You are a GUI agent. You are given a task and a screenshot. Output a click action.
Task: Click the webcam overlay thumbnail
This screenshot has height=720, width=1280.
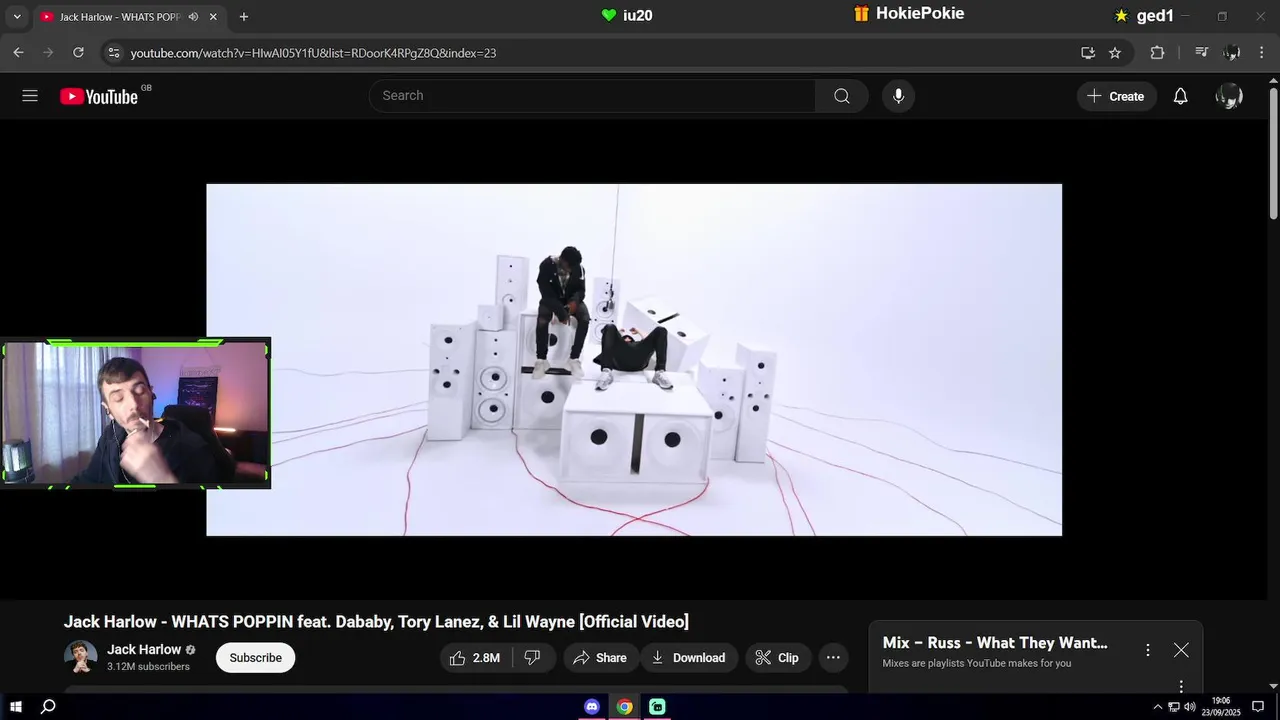(x=135, y=413)
